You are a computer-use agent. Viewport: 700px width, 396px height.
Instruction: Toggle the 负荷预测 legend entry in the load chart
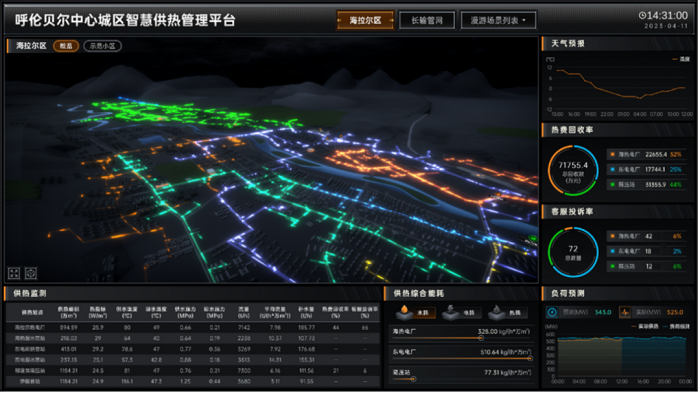[675, 327]
